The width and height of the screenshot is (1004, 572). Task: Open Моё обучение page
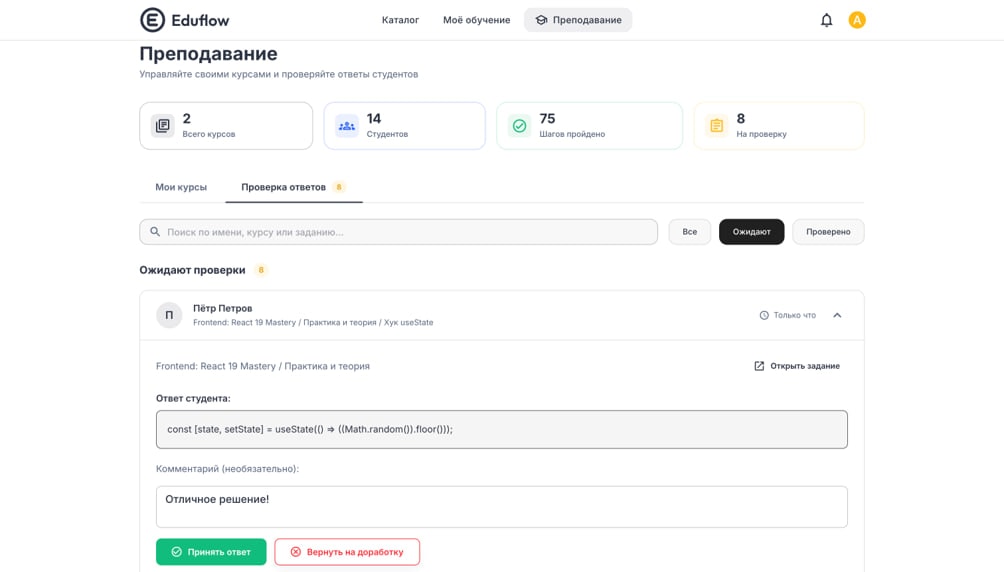tap(476, 20)
